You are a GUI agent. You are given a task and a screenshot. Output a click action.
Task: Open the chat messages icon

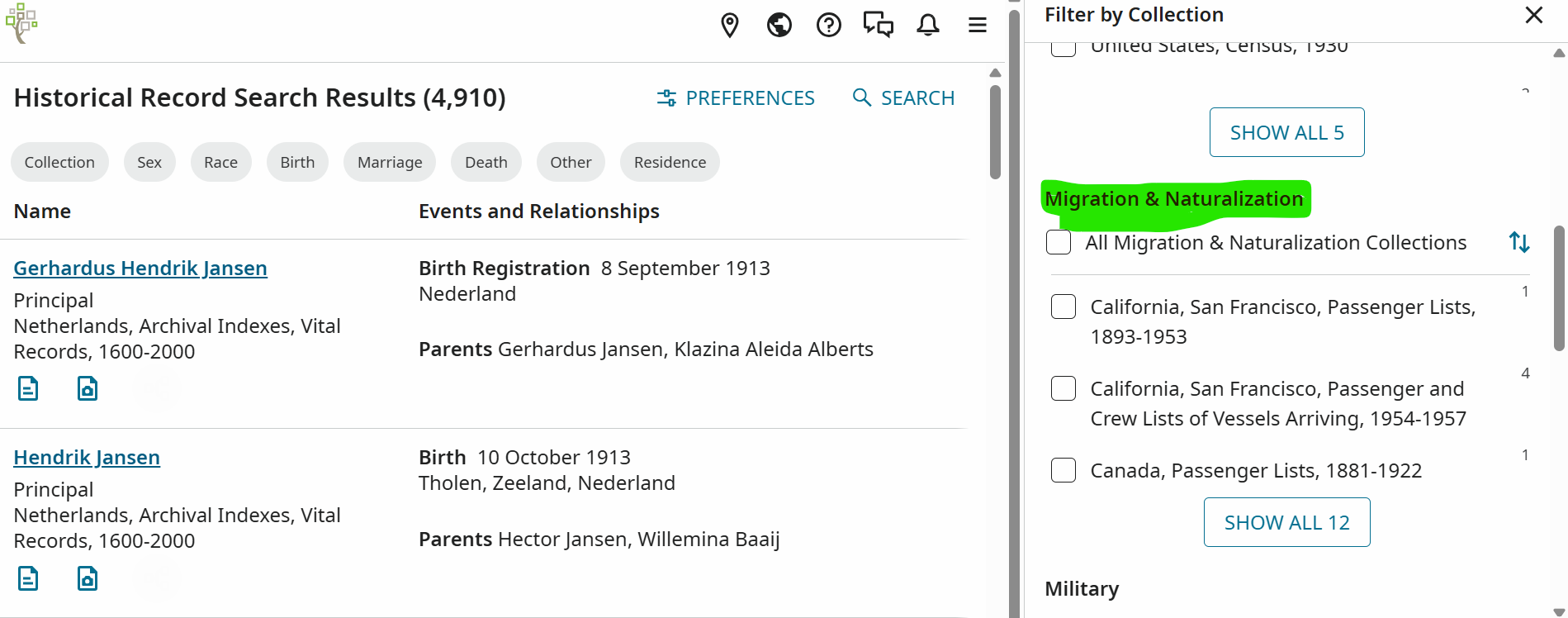pyautogui.click(x=878, y=26)
